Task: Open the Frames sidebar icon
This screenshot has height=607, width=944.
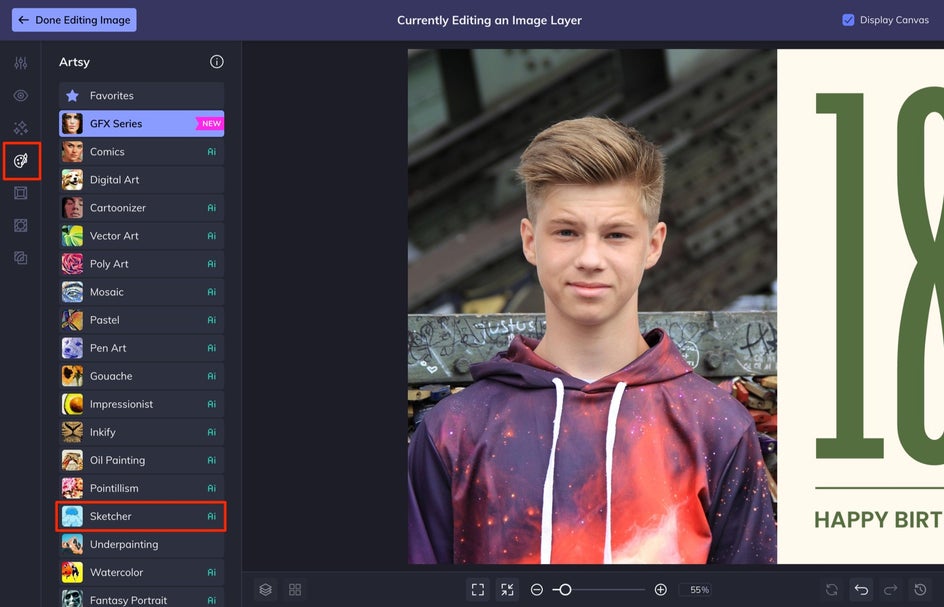Action: (20, 193)
